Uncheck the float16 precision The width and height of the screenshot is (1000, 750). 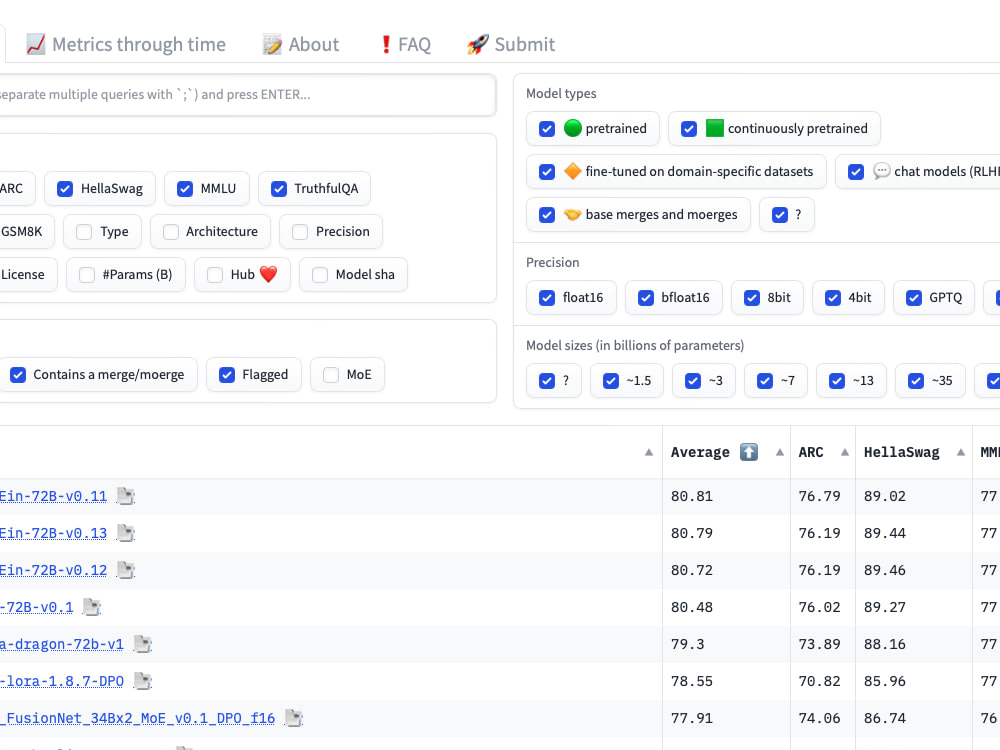click(x=547, y=298)
